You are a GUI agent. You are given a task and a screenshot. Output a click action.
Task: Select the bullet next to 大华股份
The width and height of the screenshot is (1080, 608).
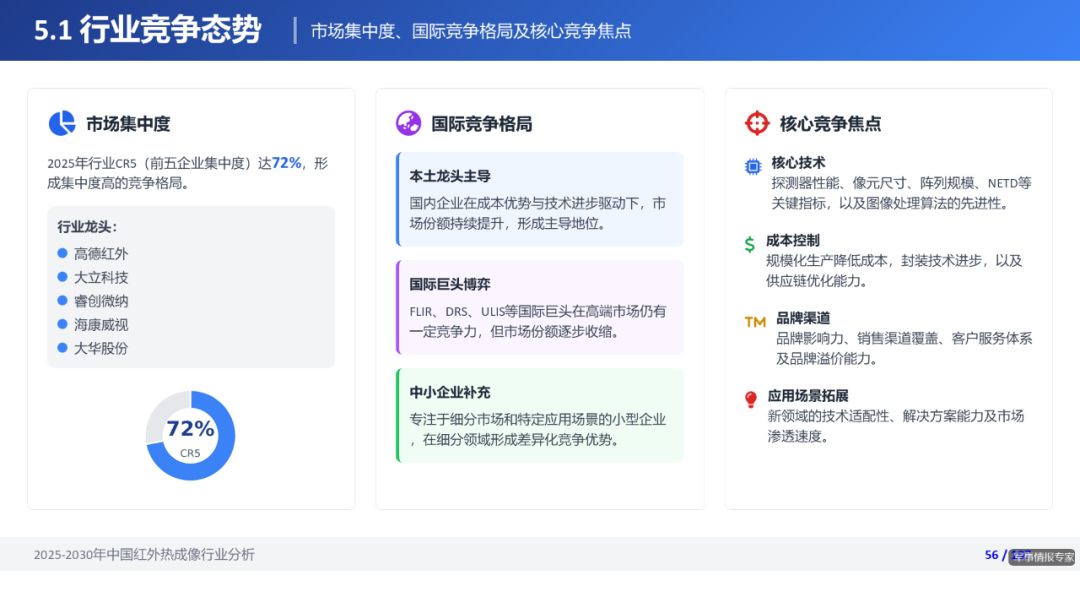click(x=62, y=348)
